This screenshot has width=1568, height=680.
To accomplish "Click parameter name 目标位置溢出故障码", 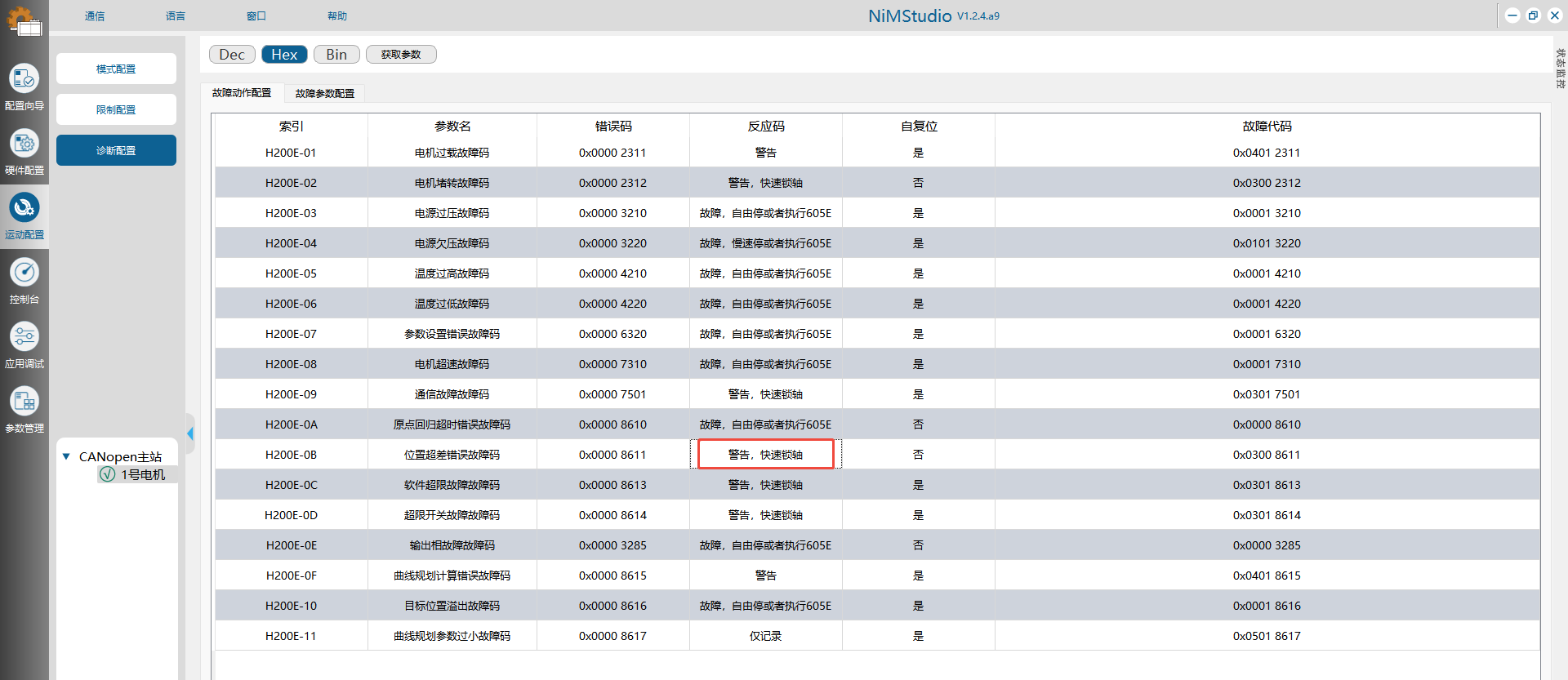I will [452, 606].
